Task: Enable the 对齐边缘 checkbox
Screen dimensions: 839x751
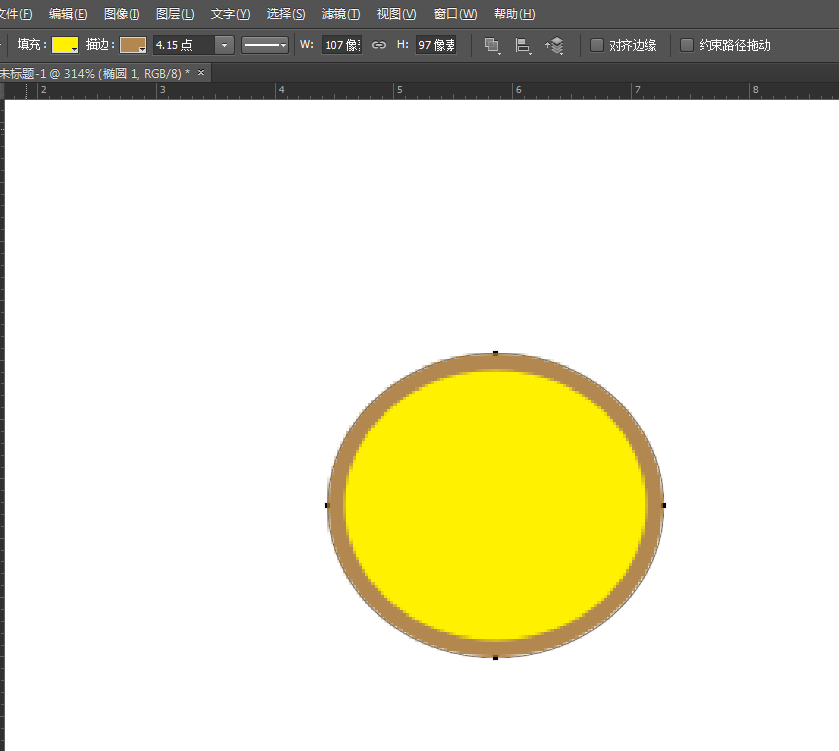Action: (x=597, y=45)
